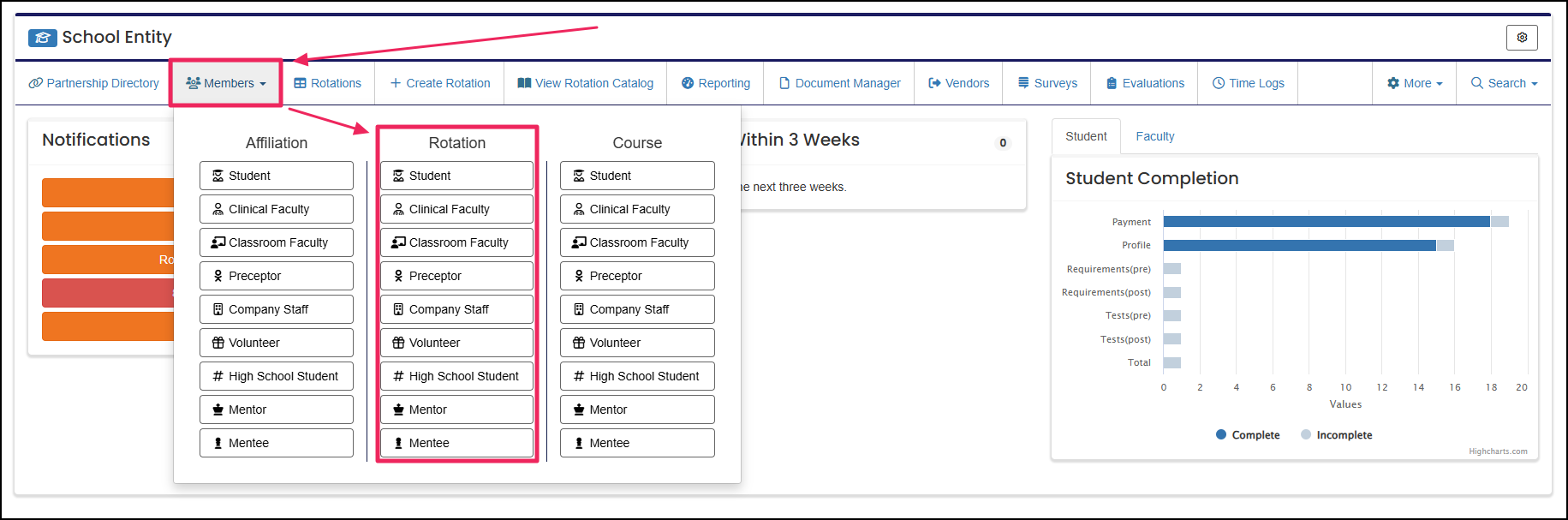The width and height of the screenshot is (1568, 520).
Task: Select Volunteer under Rotation
Action: click(x=457, y=343)
